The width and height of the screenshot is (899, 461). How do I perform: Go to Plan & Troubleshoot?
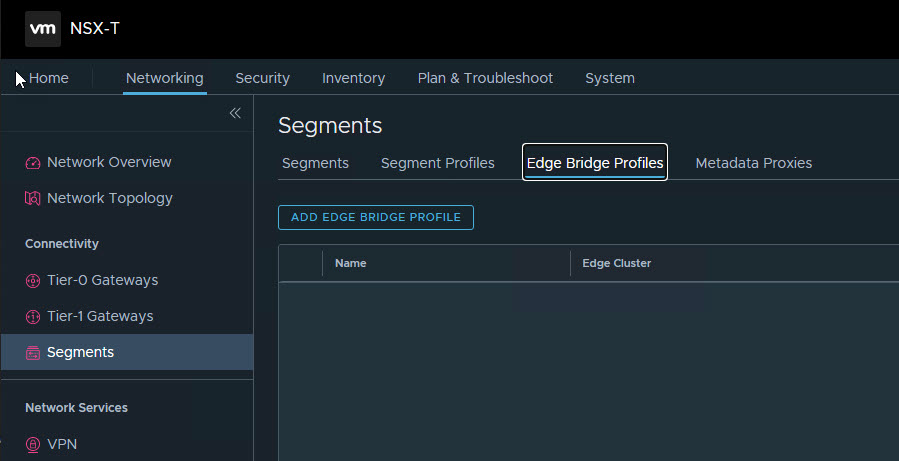pos(485,78)
